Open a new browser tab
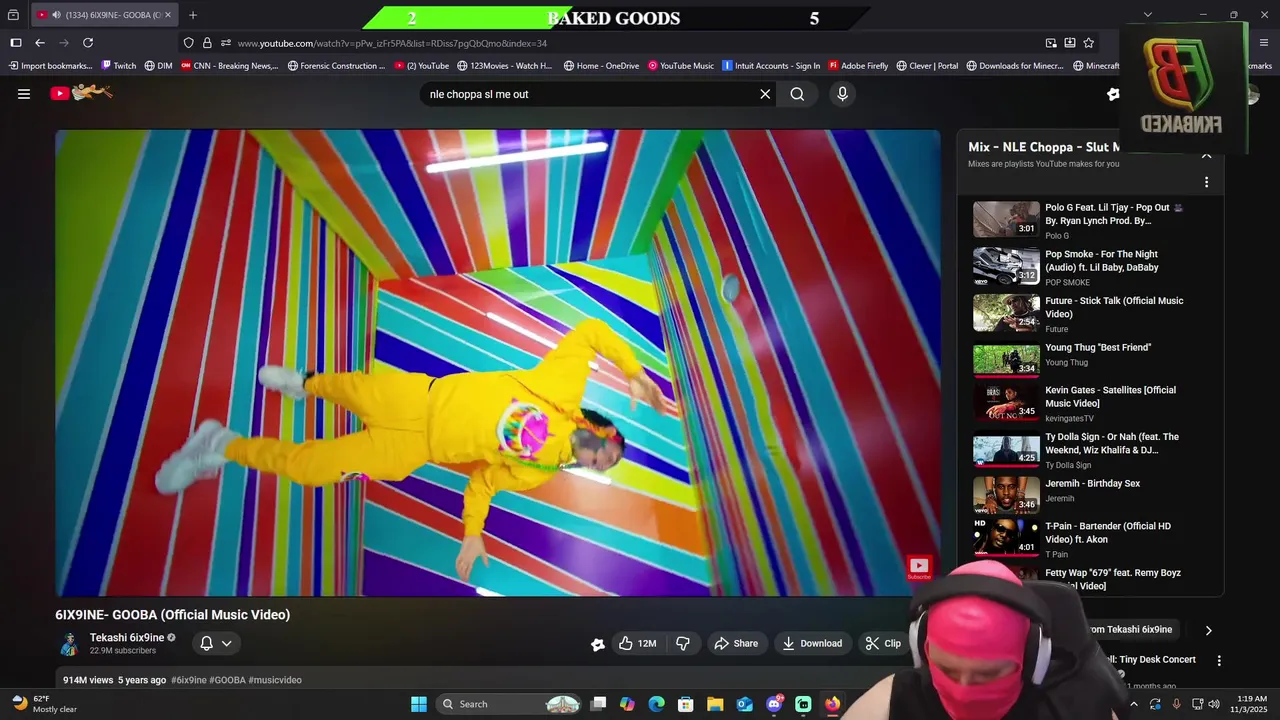 click(x=193, y=15)
